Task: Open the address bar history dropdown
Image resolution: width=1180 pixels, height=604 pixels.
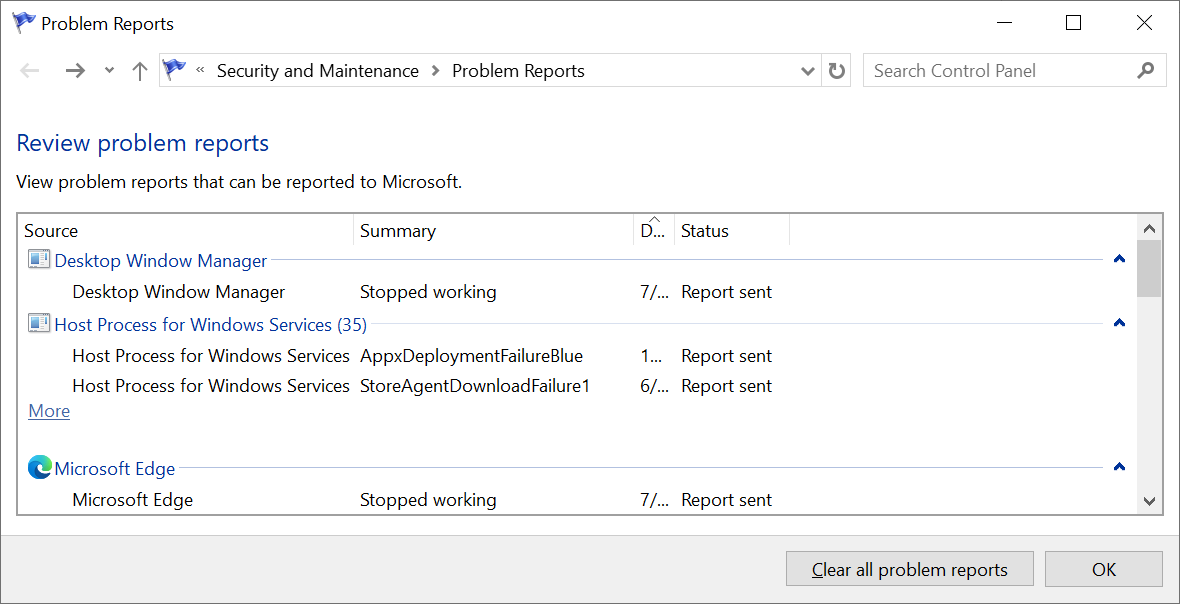Action: 808,71
